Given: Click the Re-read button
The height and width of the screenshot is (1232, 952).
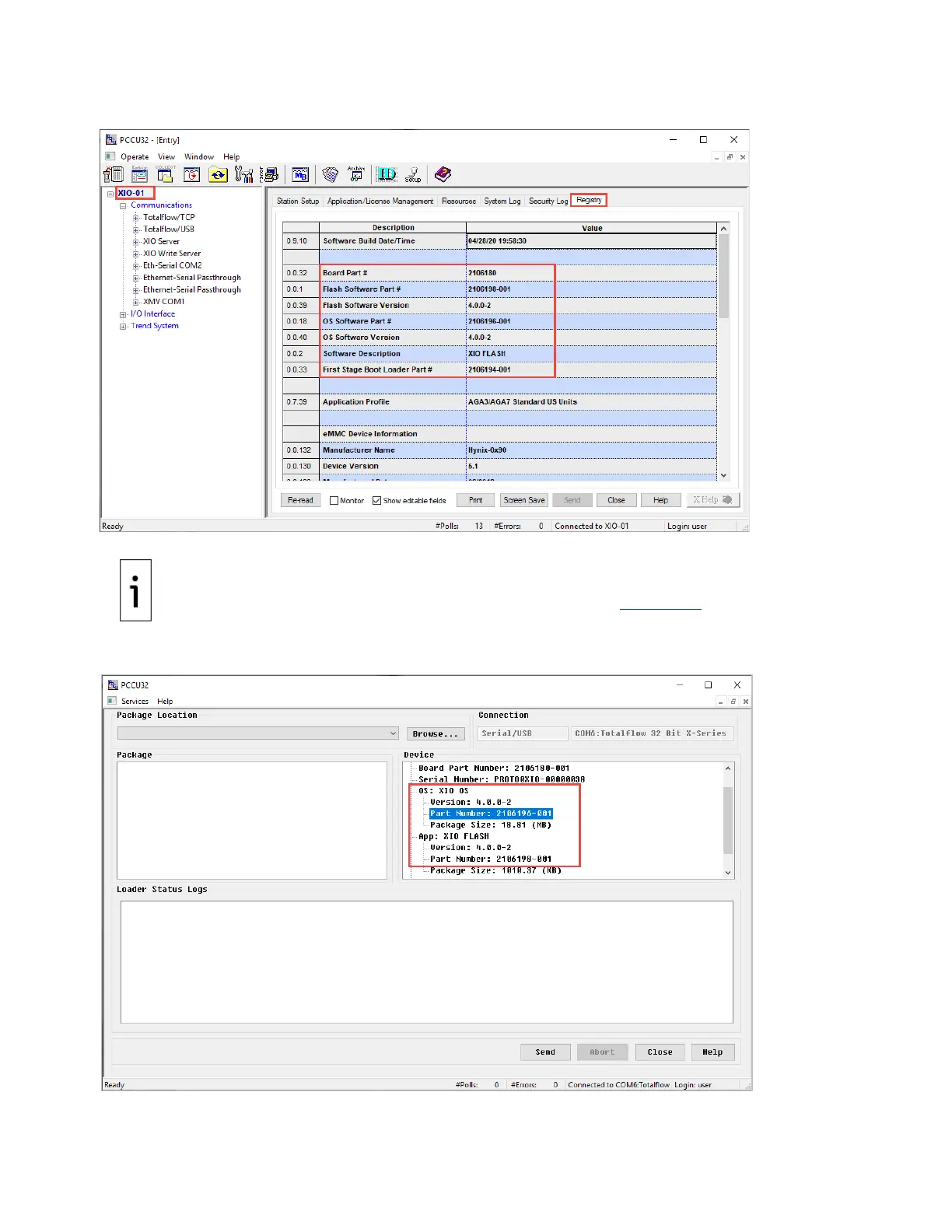Looking at the screenshot, I should click(x=300, y=500).
